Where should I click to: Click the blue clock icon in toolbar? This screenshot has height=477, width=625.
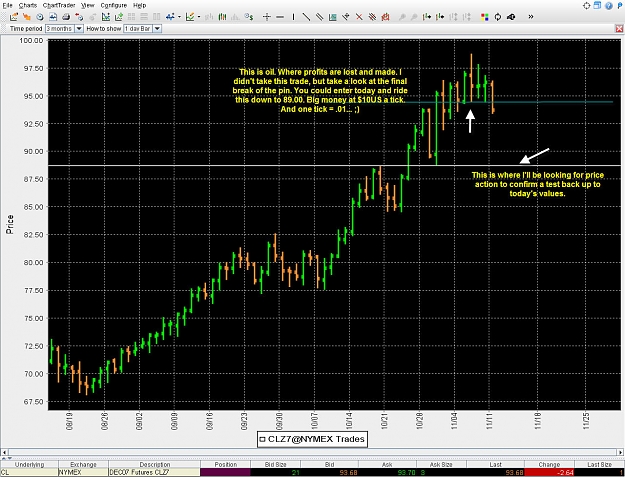tap(40, 17)
